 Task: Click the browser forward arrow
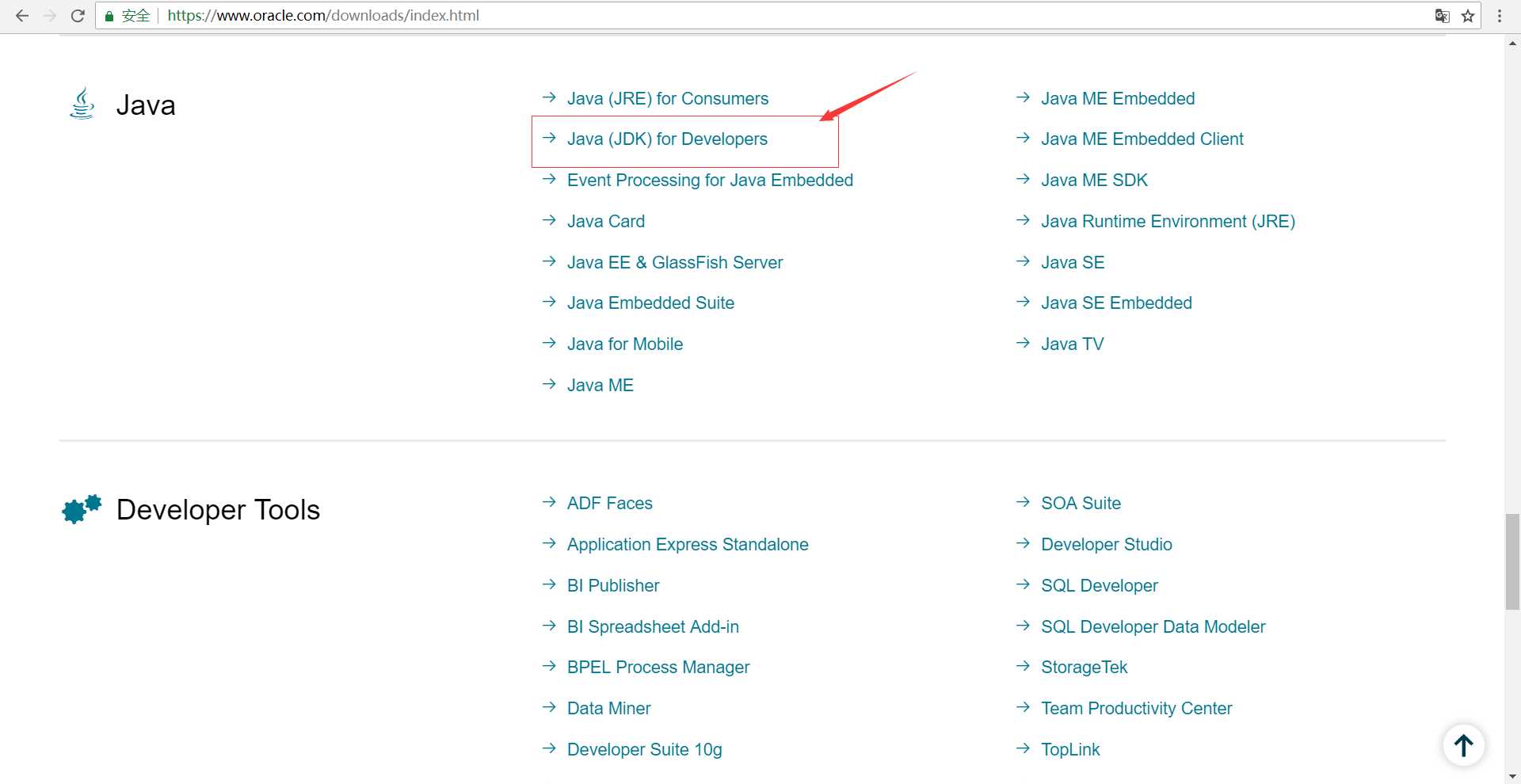50,16
